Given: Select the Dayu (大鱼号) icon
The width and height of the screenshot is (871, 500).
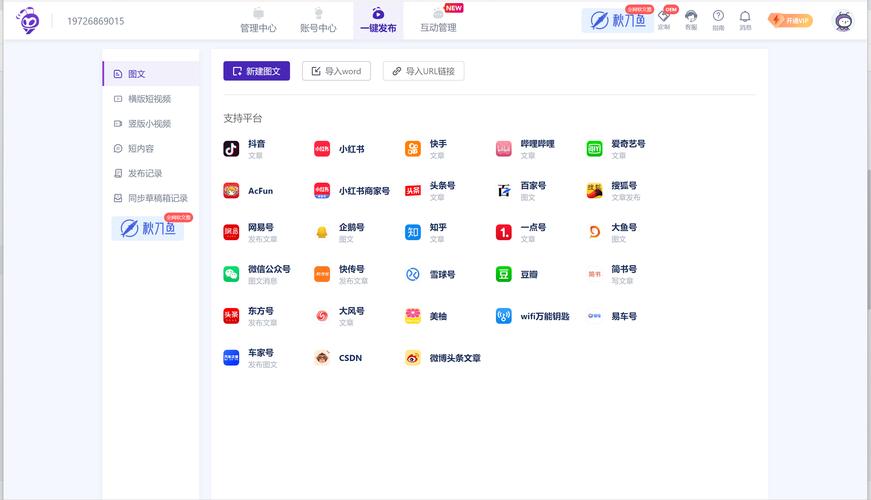Looking at the screenshot, I should pos(594,232).
